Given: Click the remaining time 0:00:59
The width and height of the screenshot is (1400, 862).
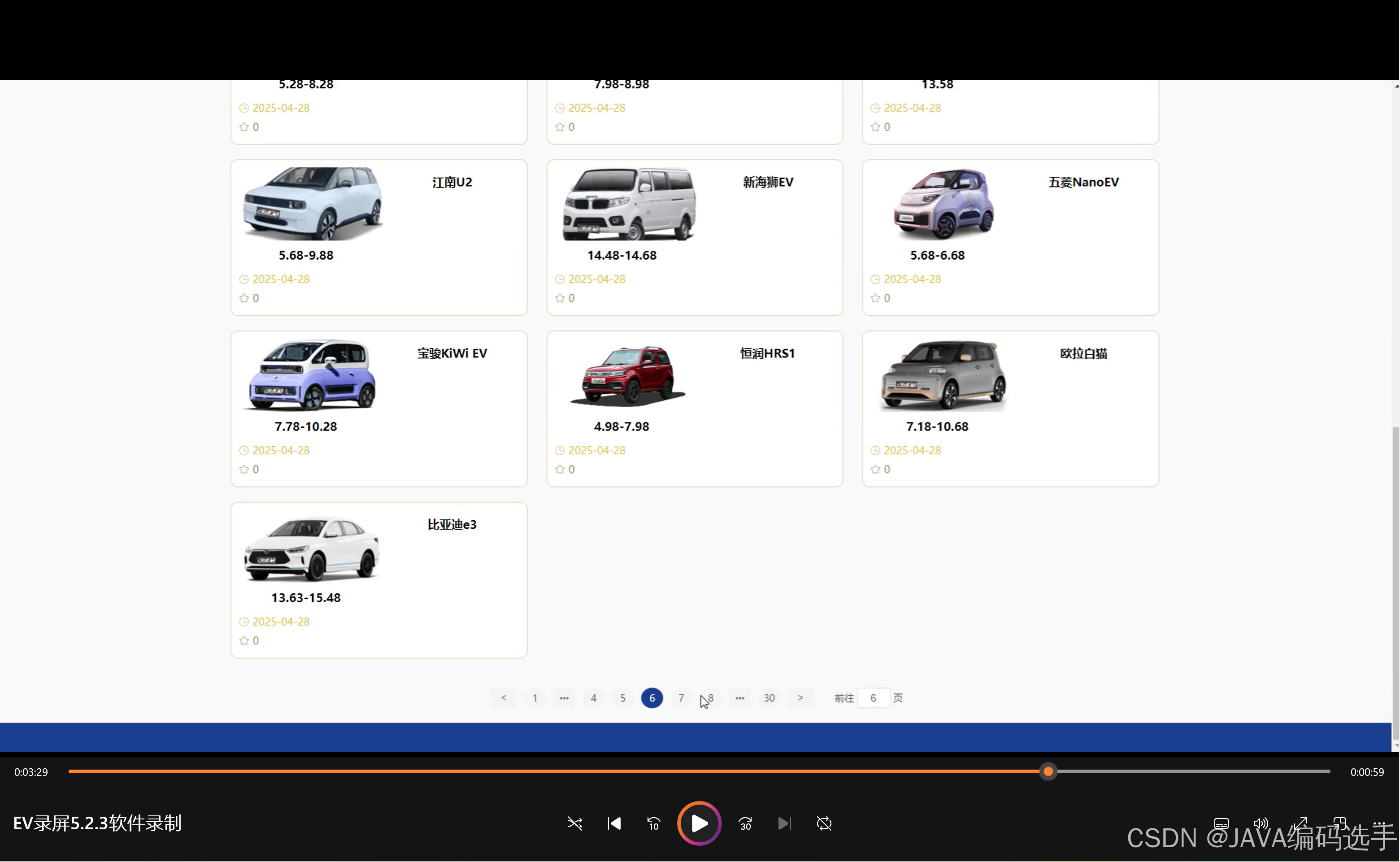Looking at the screenshot, I should pyautogui.click(x=1367, y=772).
